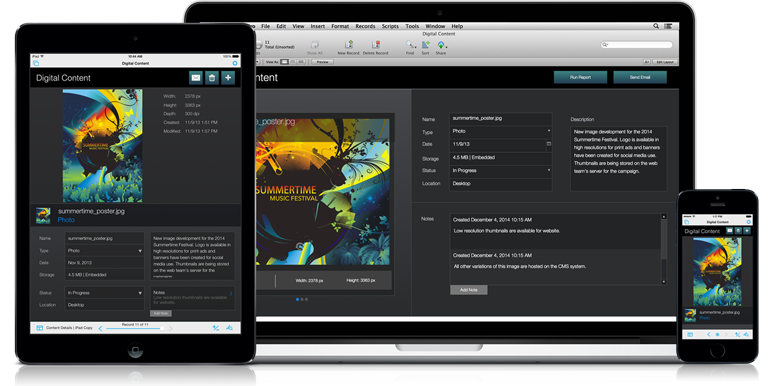This screenshot has height=386, width=768.
Task: Open the Window menu on the laptop
Action: point(435,26)
